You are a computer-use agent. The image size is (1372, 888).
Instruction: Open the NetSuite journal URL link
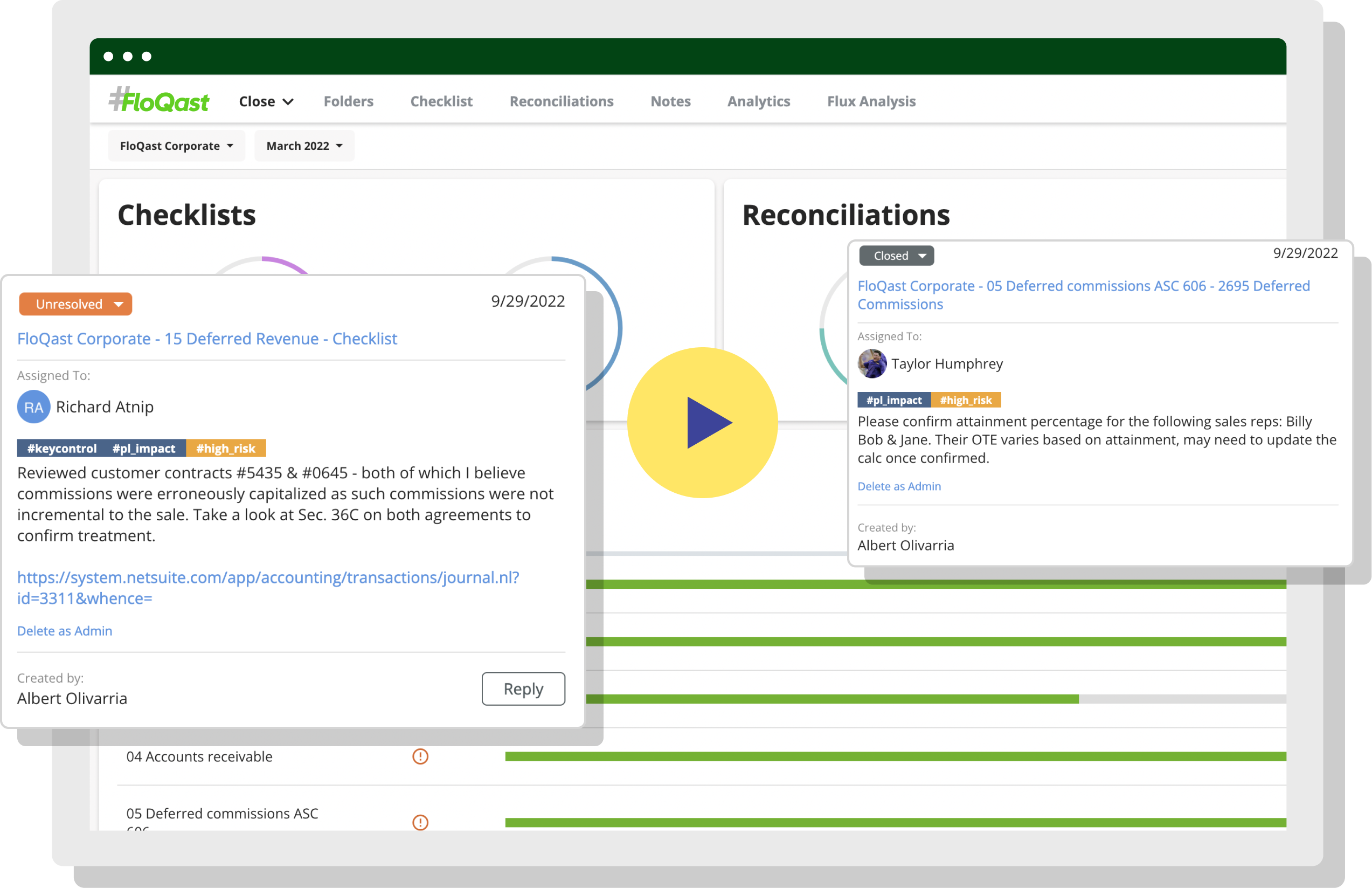(x=268, y=588)
